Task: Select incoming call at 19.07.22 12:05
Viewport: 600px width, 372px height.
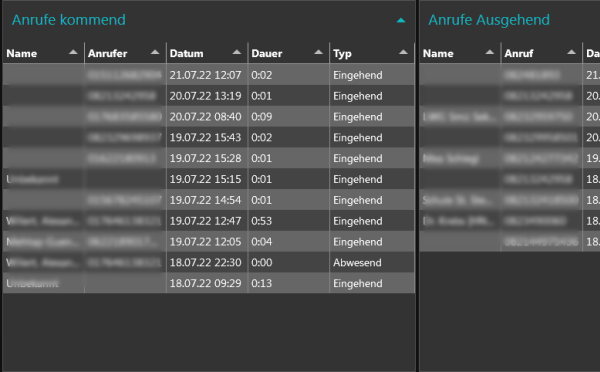Action: pos(209,241)
